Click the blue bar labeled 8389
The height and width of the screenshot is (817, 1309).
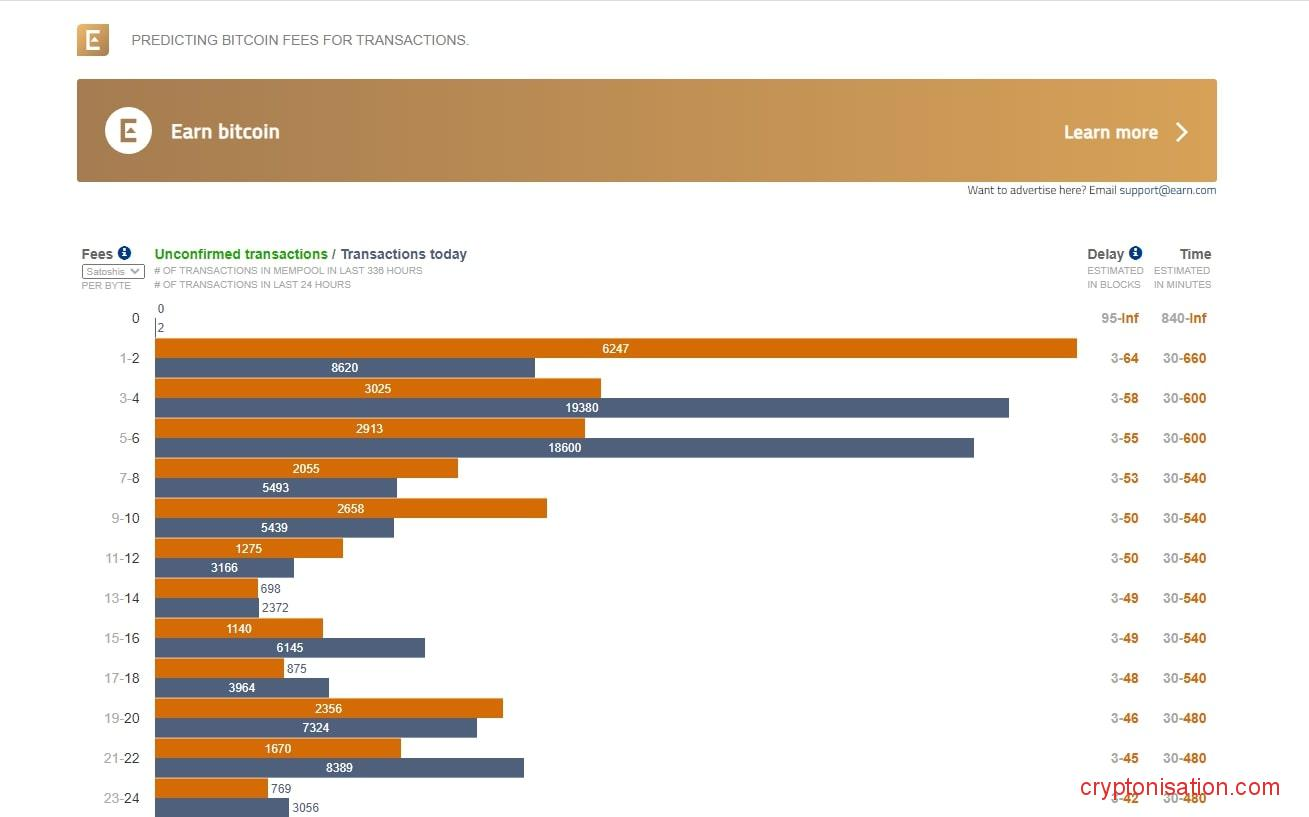pos(339,768)
